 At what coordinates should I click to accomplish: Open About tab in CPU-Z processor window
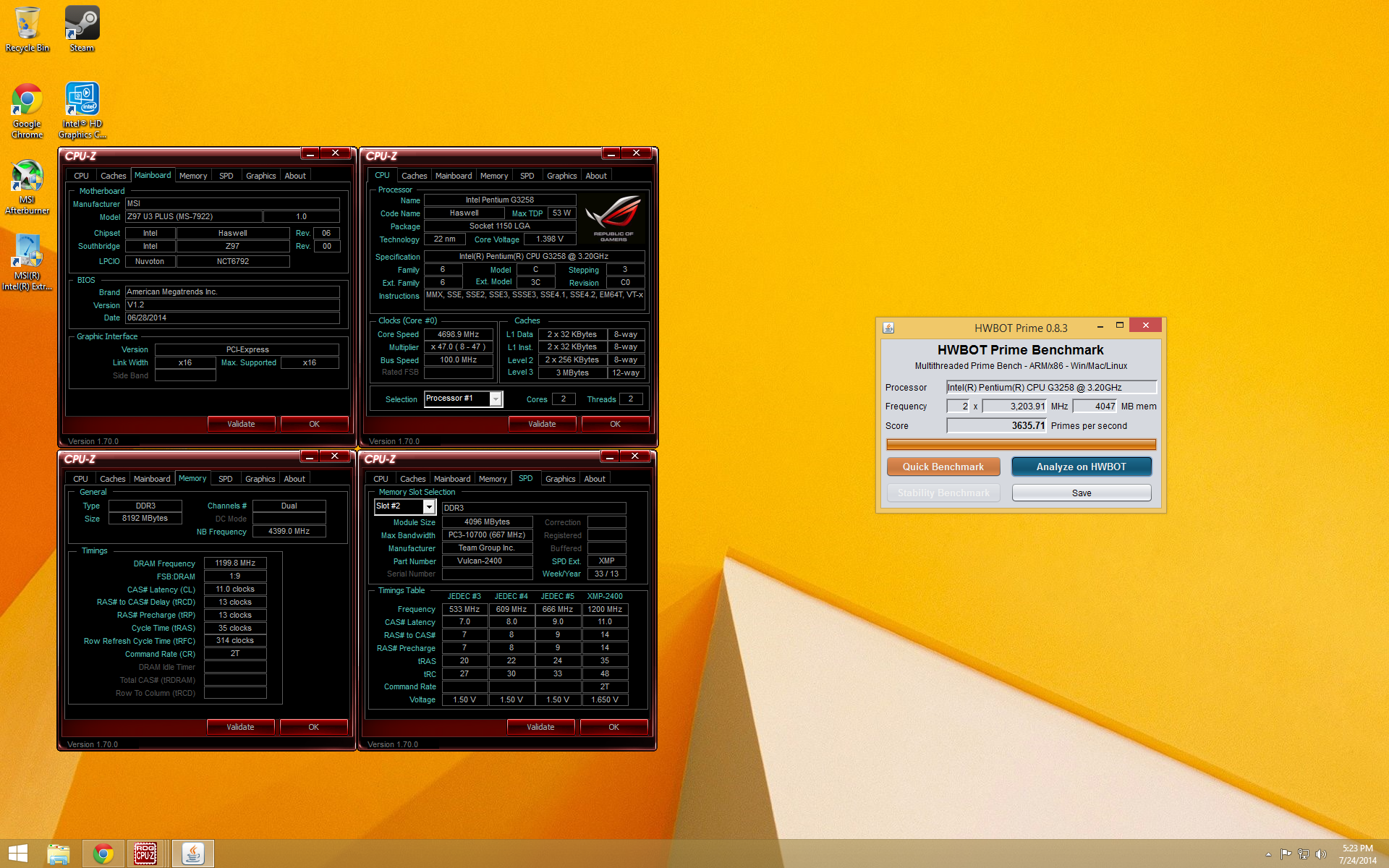click(596, 176)
